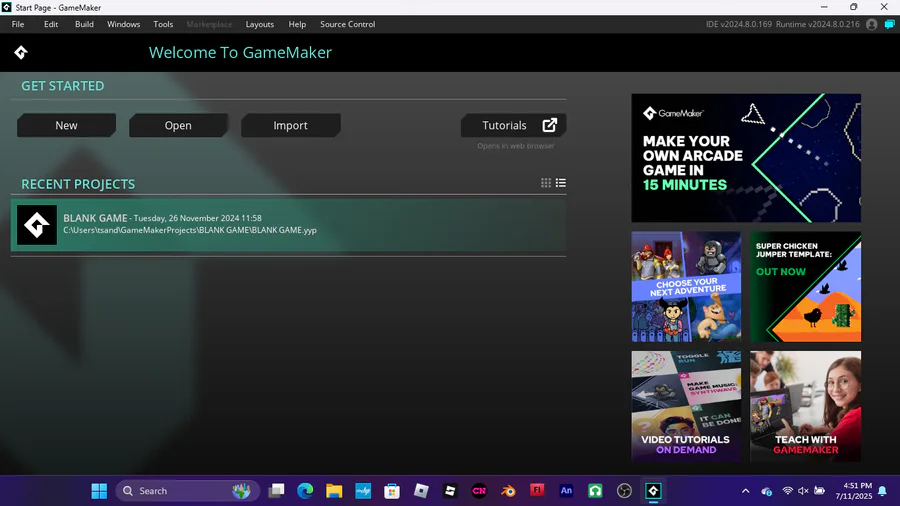Click the taskbar Search box
The image size is (900, 506).
point(187,491)
